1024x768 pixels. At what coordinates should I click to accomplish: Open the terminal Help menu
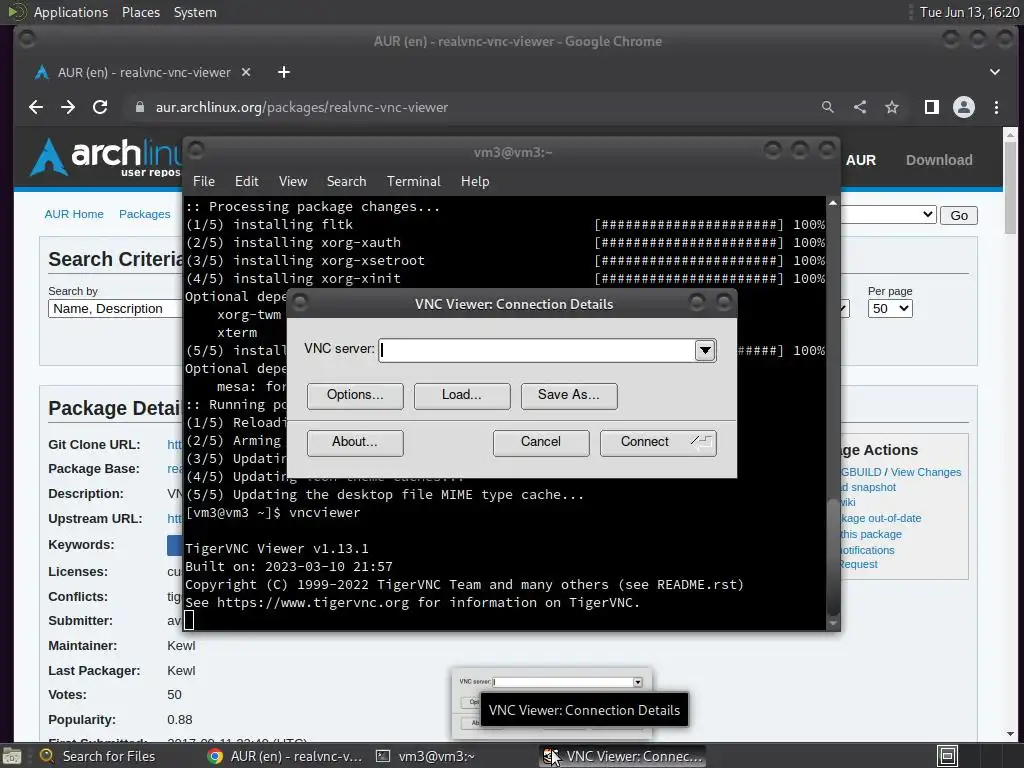pos(475,182)
